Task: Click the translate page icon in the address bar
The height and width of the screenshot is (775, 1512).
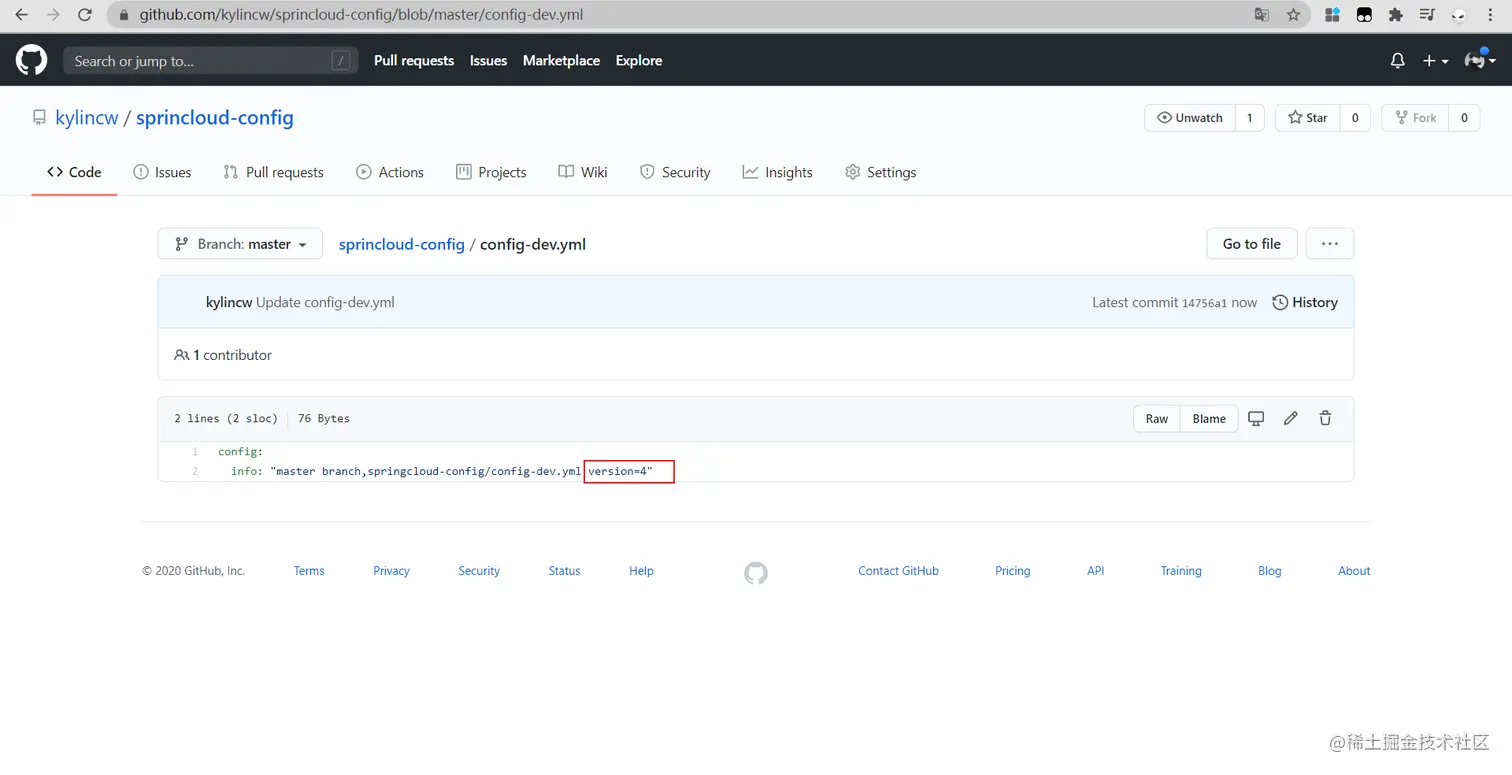Action: pos(1262,15)
